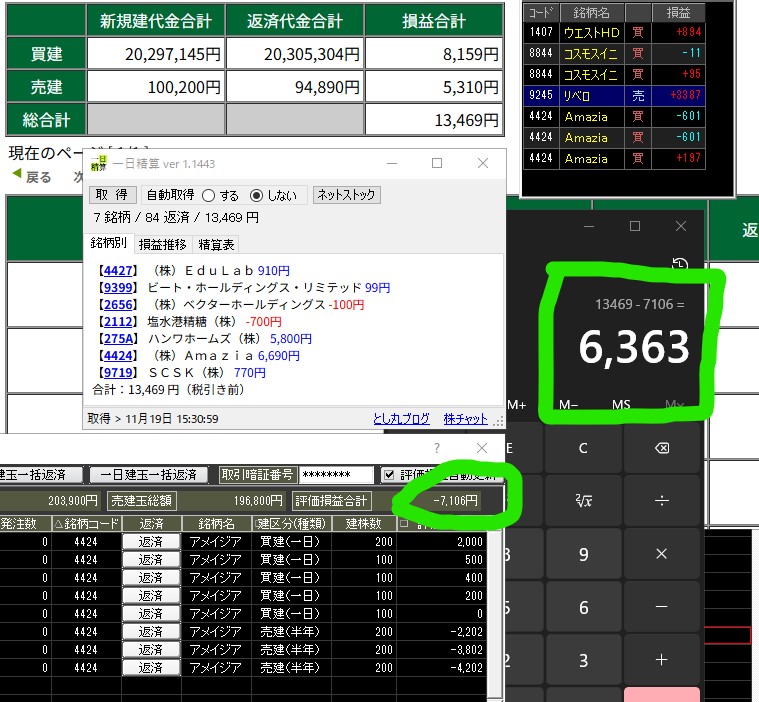Click the help question mark icon
The width and height of the screenshot is (759, 702).
[x=436, y=449]
